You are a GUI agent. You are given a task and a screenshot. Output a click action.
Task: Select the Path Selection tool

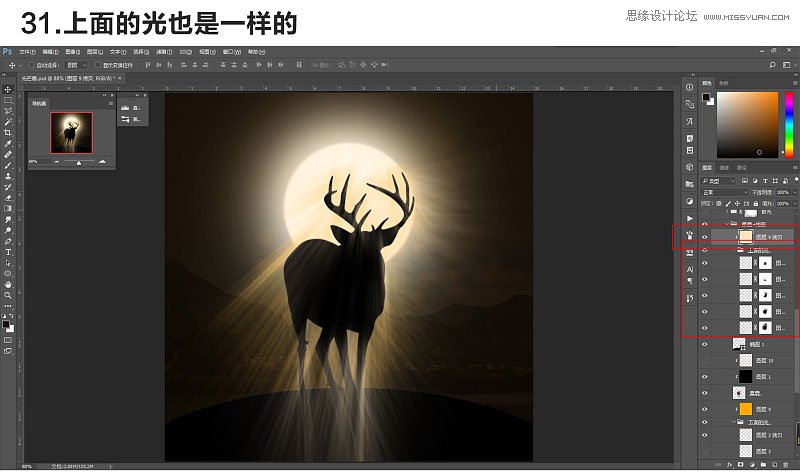click(8, 263)
